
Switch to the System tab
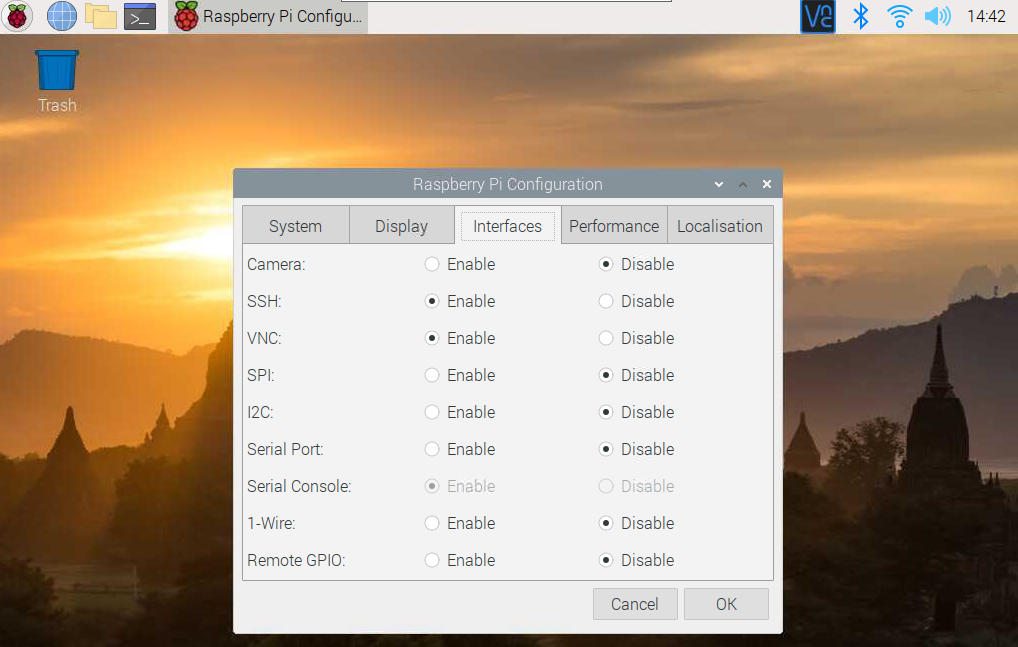pos(295,226)
